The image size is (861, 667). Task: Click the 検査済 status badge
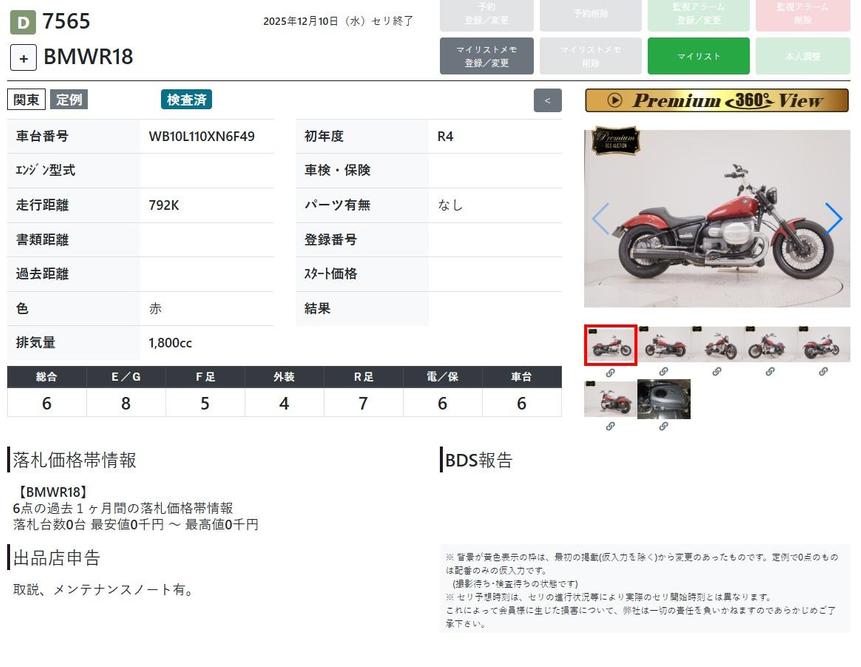pos(186,100)
